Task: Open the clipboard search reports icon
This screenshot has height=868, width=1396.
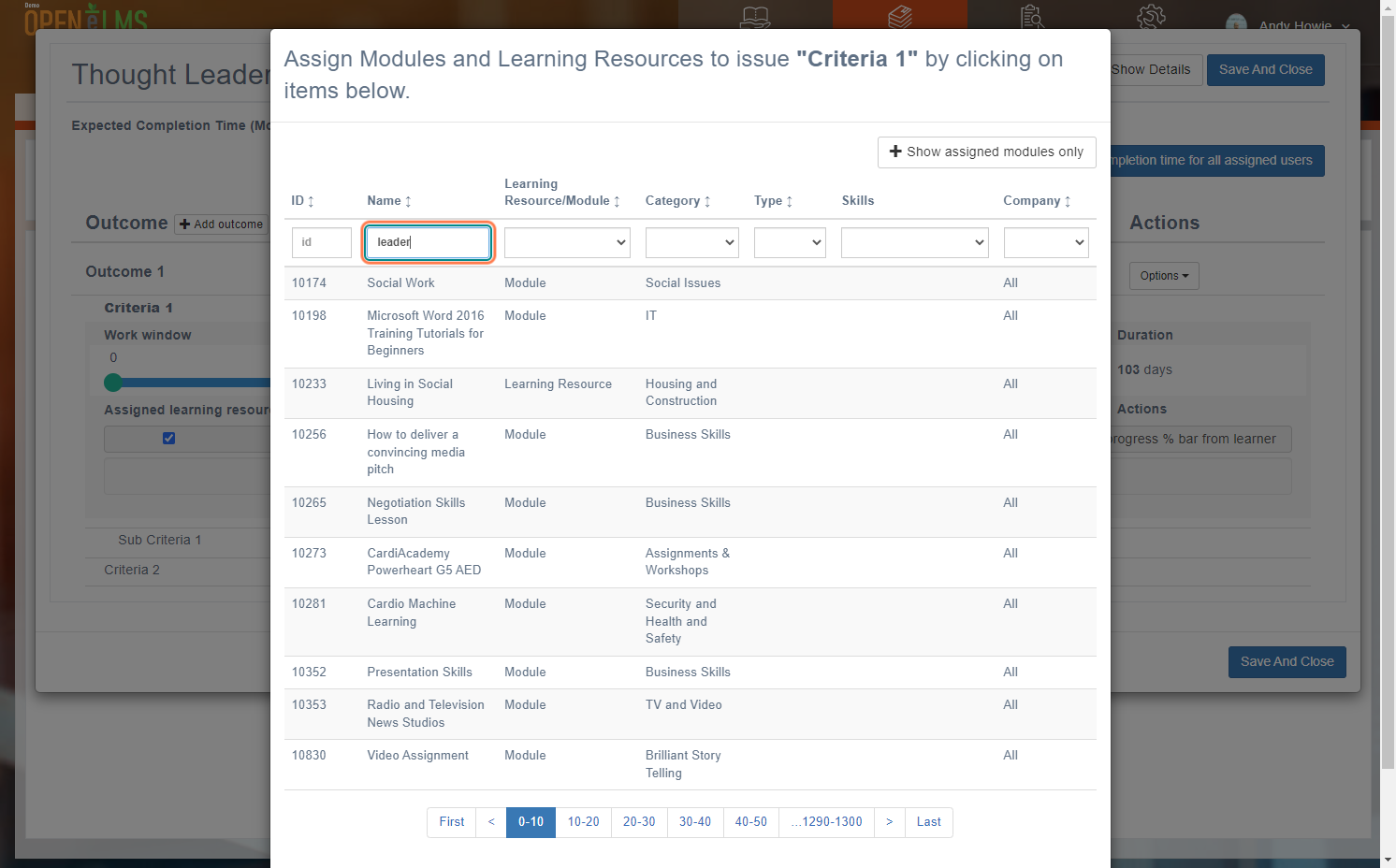Action: pos(1033,16)
